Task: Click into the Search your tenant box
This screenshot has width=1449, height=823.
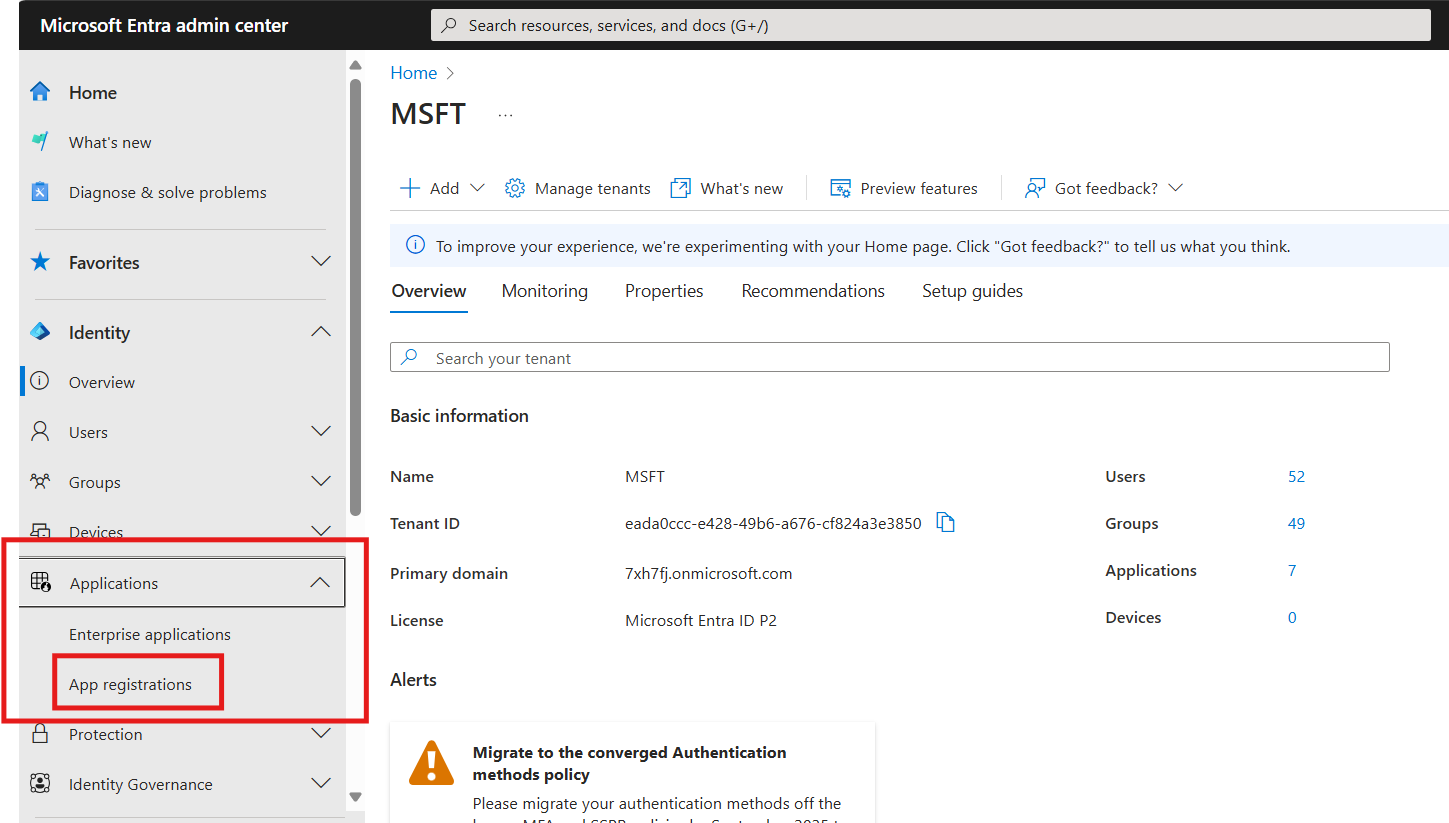Action: pos(889,357)
